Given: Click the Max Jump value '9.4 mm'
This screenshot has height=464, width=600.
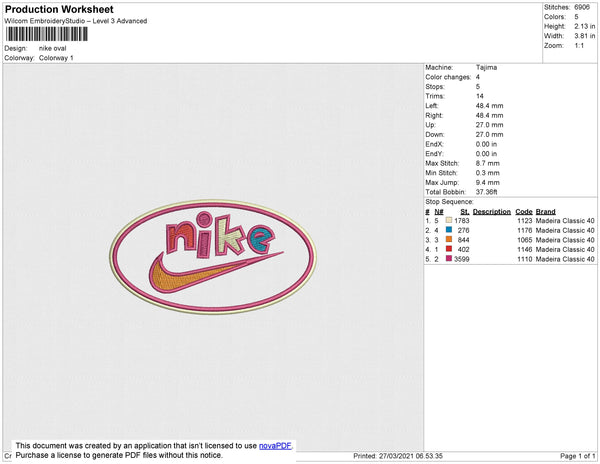Looking at the screenshot, I should pos(488,182).
